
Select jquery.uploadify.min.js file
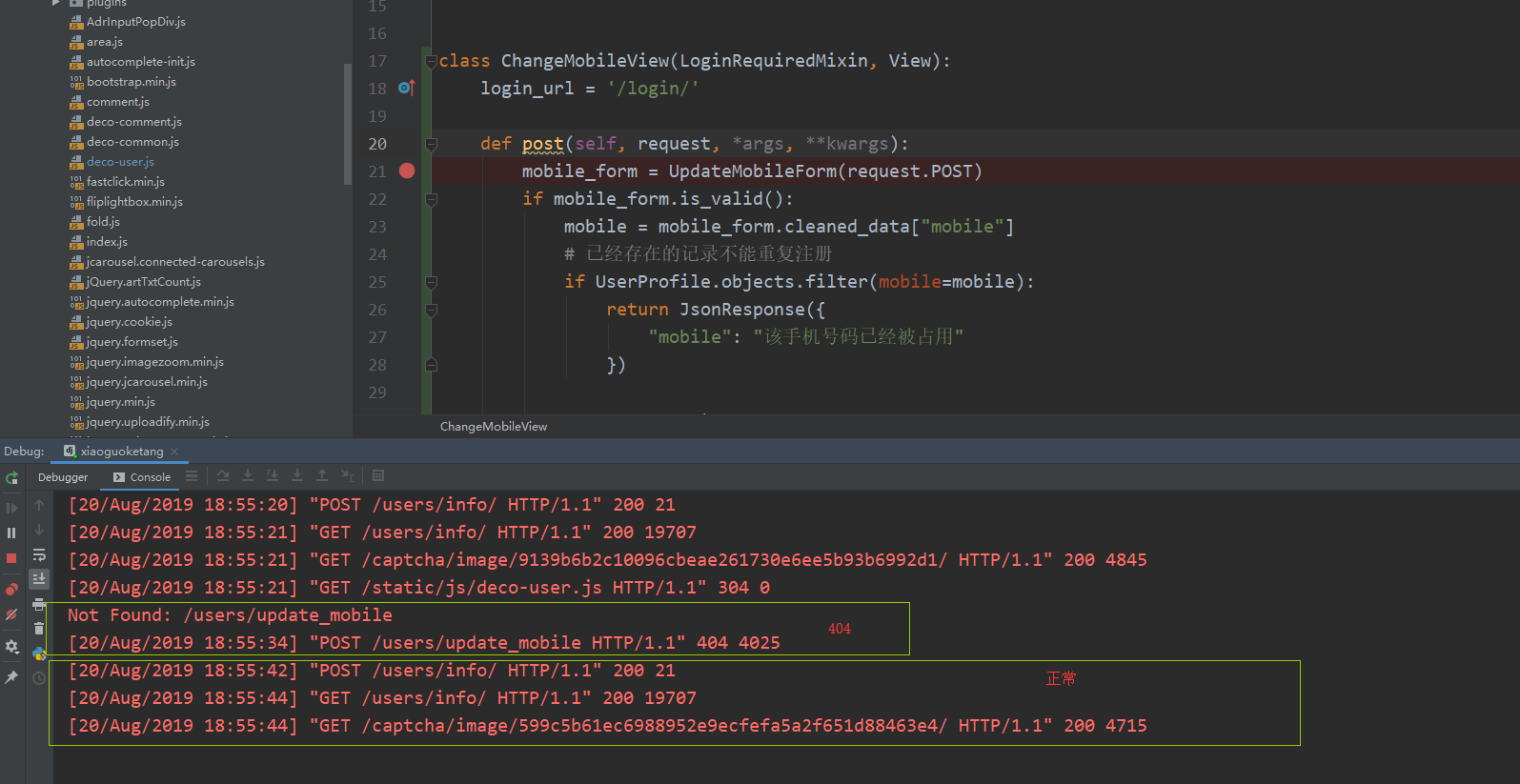(148, 422)
